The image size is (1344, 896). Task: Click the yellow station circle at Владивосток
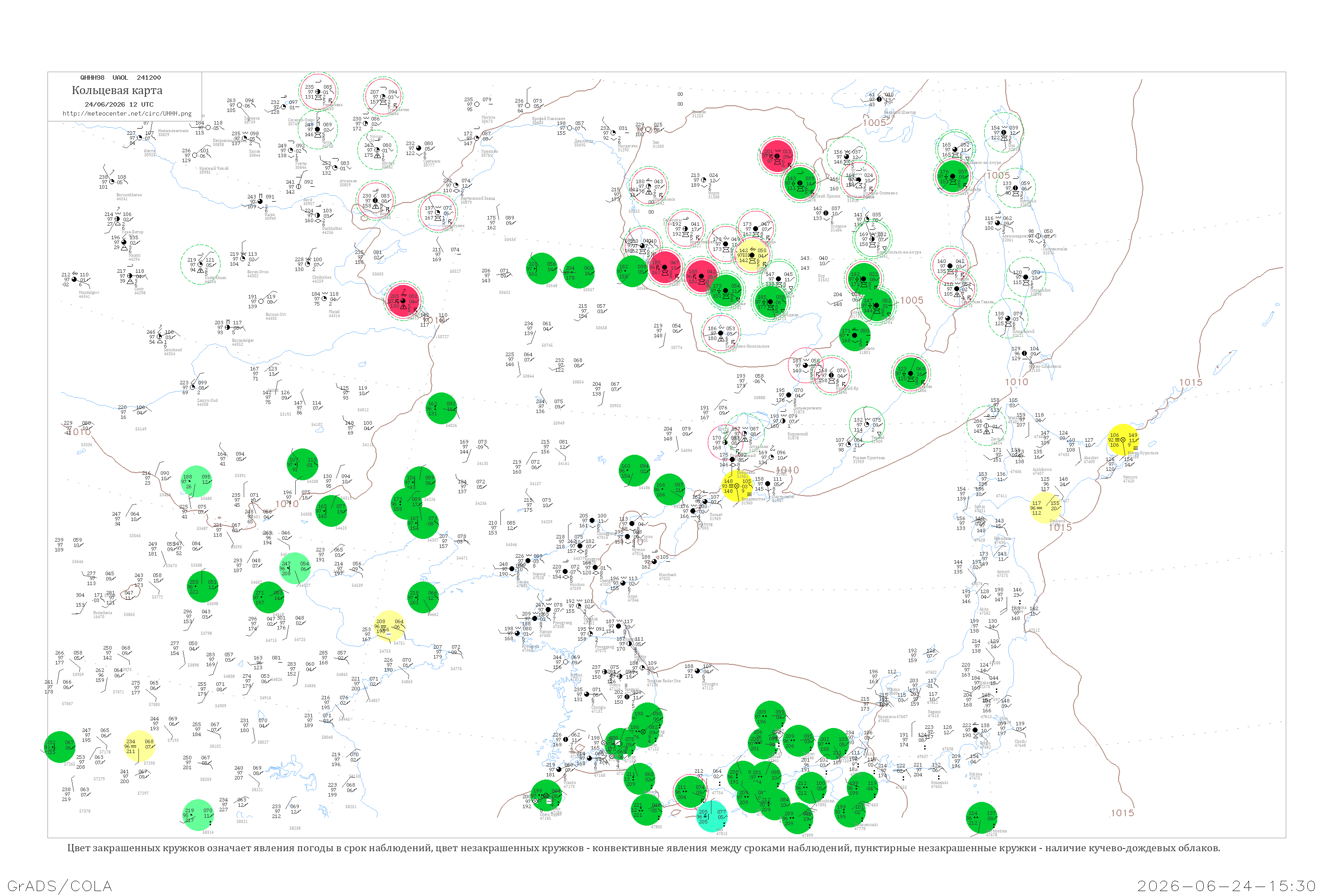coord(737,486)
